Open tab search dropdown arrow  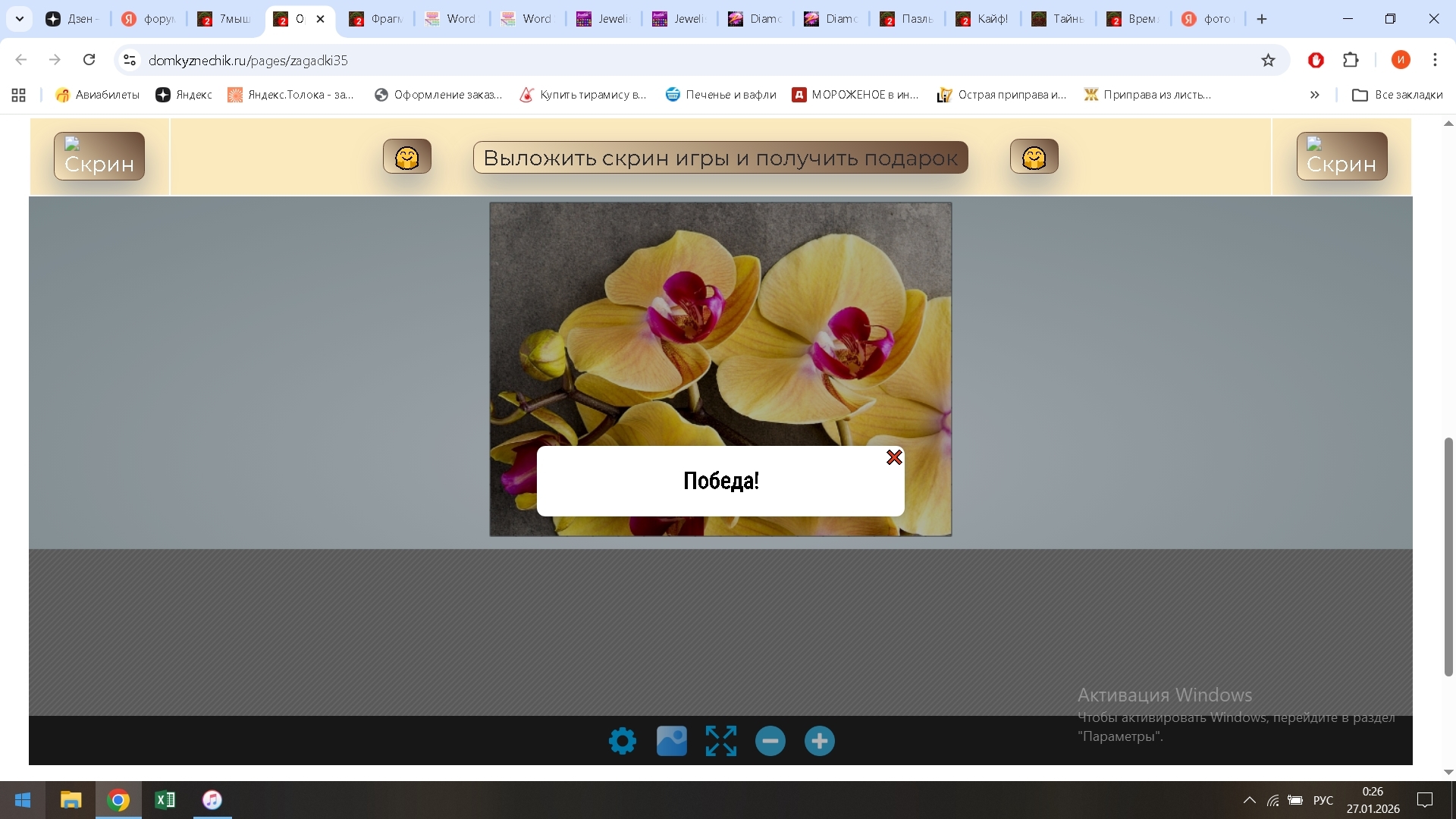click(19, 19)
